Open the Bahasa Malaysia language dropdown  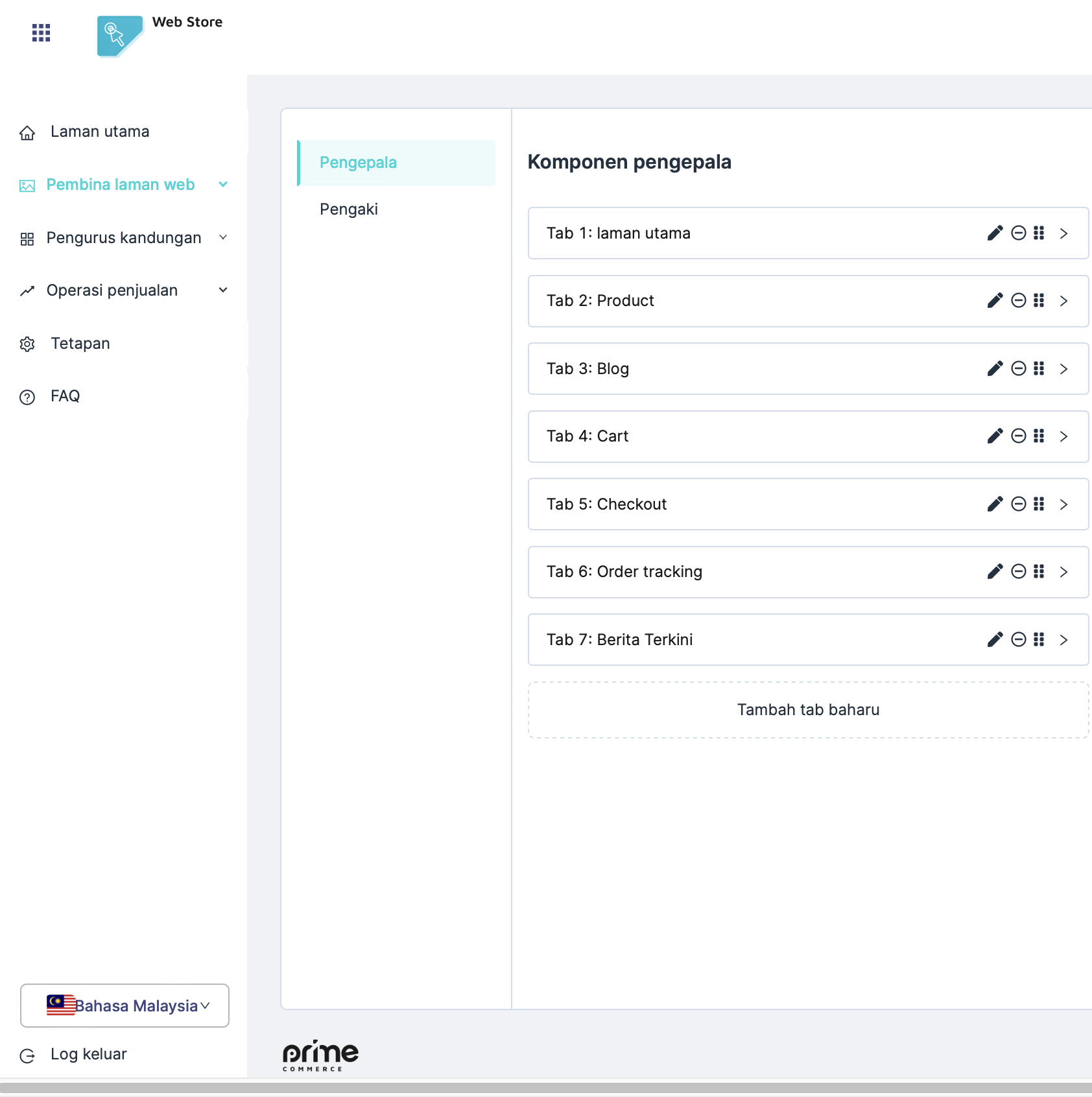pyautogui.click(x=125, y=1006)
